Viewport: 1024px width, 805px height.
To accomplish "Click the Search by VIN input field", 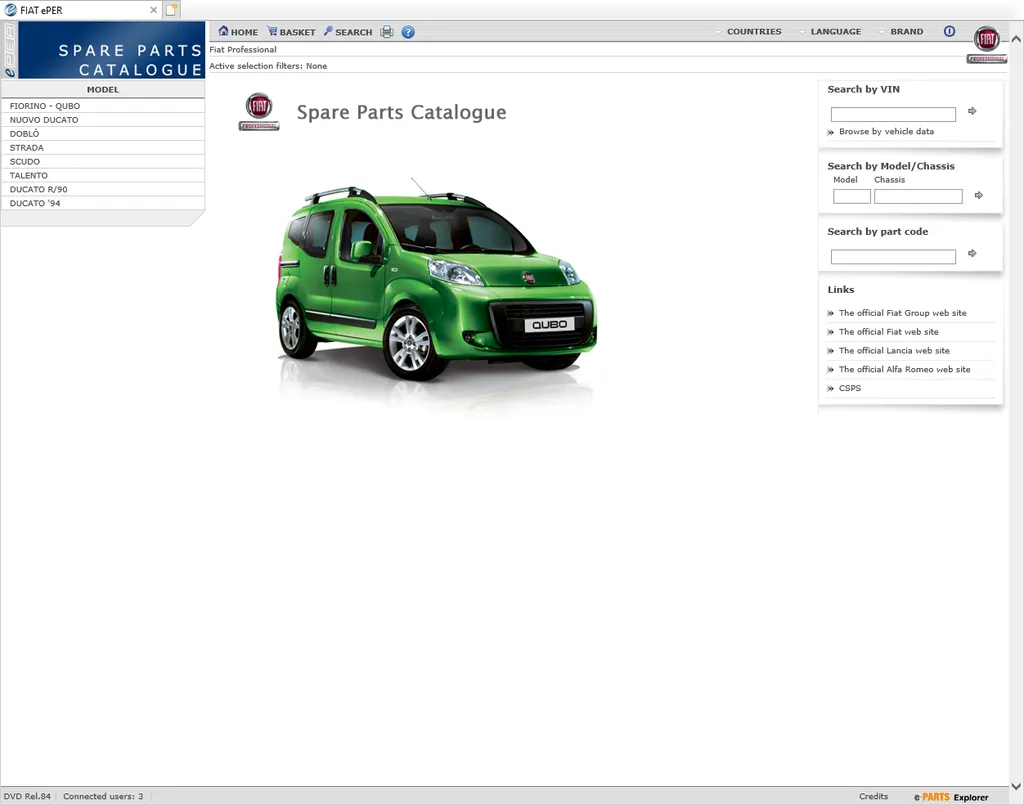I will point(893,115).
